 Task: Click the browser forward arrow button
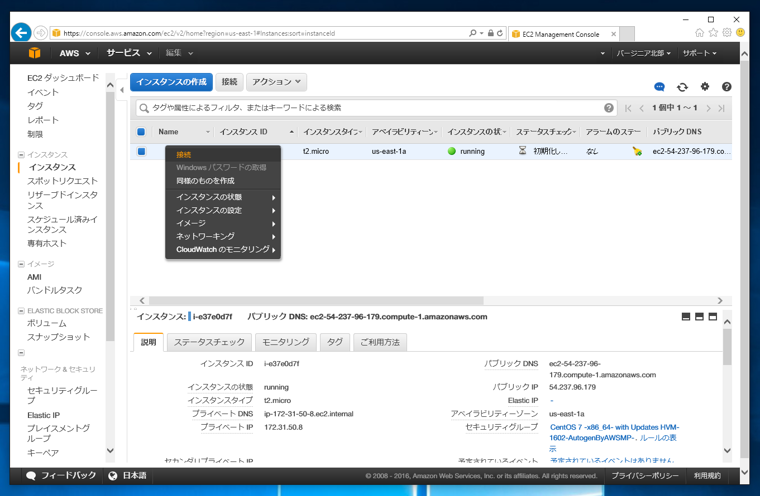[x=41, y=33]
